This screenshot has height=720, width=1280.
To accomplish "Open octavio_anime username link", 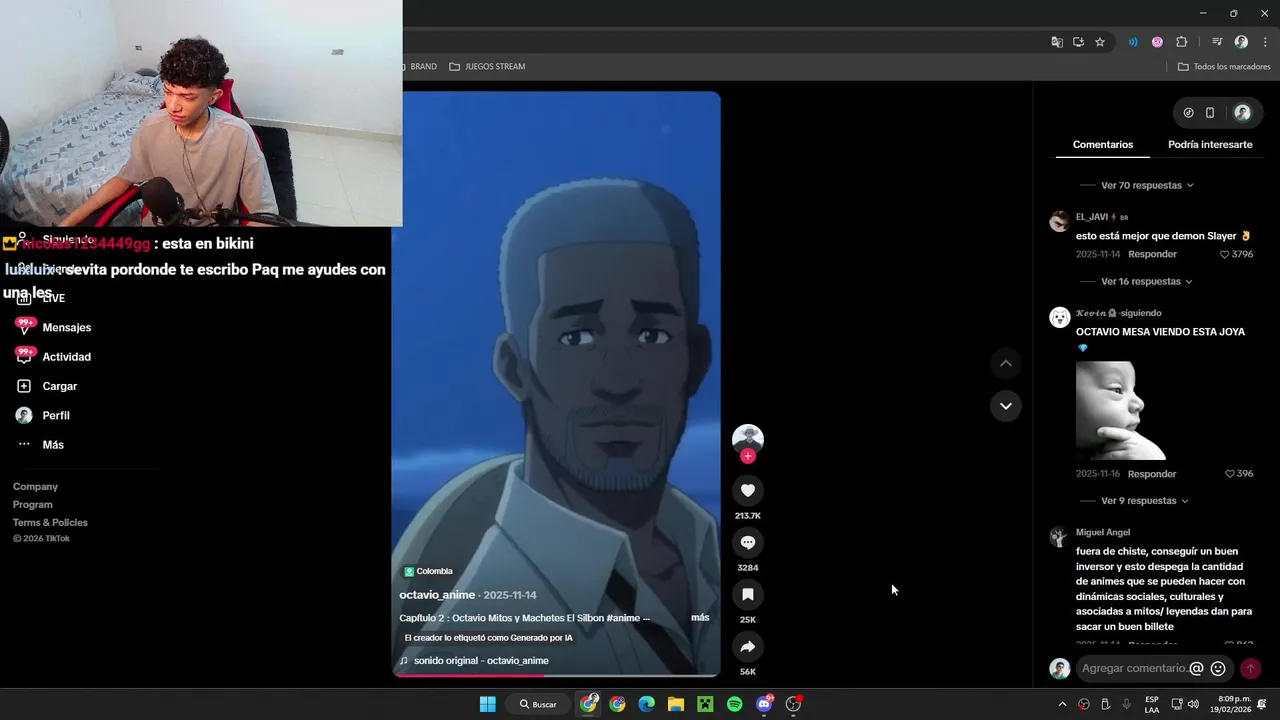I will [437, 595].
